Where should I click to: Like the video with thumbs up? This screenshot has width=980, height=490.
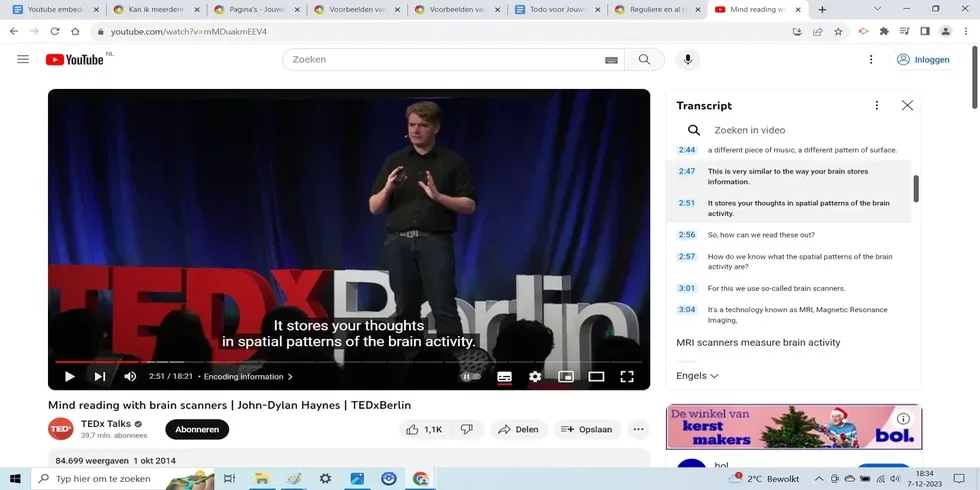pos(423,429)
